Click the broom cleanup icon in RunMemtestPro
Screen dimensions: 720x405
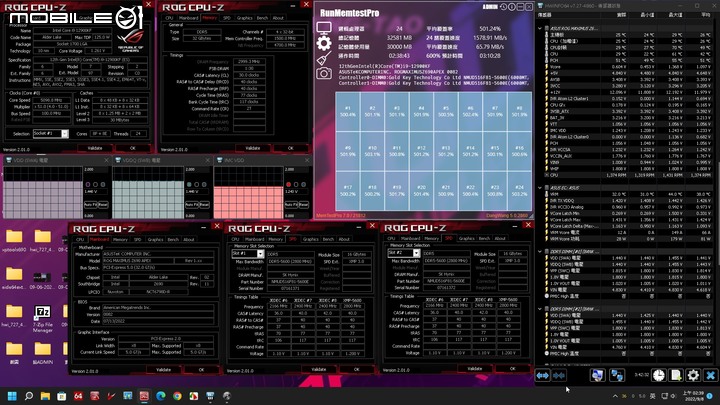pos(324,58)
